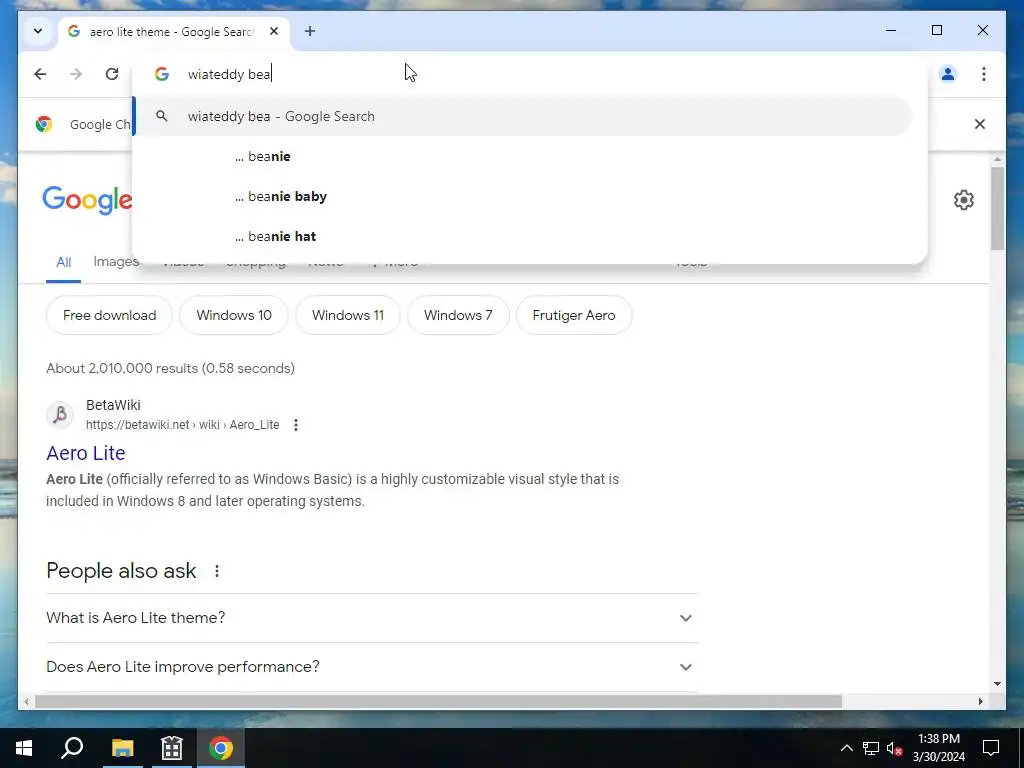Close the aero lite theme tab
The height and width of the screenshot is (768, 1024).
(274, 31)
